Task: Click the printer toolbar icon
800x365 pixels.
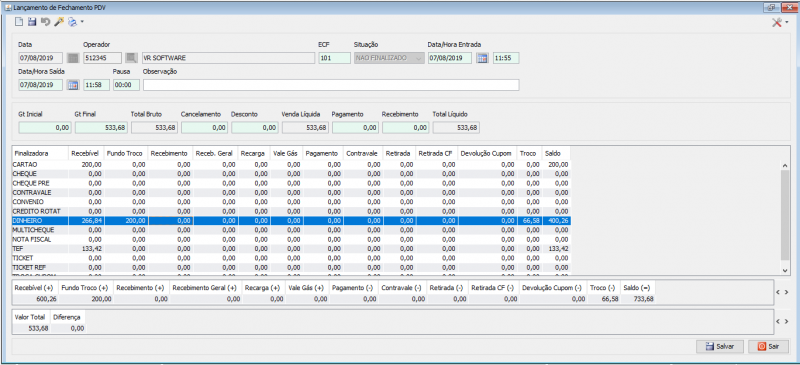Action: [x=72, y=22]
